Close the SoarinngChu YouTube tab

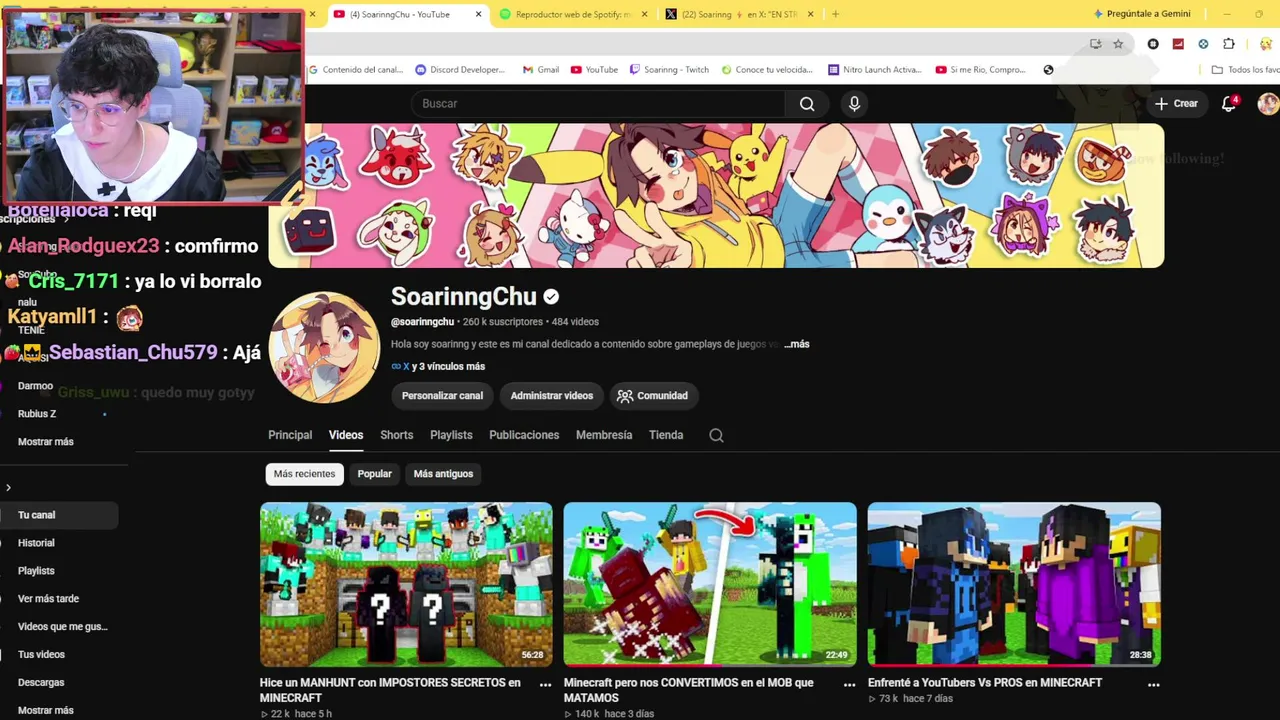pyautogui.click(x=478, y=14)
